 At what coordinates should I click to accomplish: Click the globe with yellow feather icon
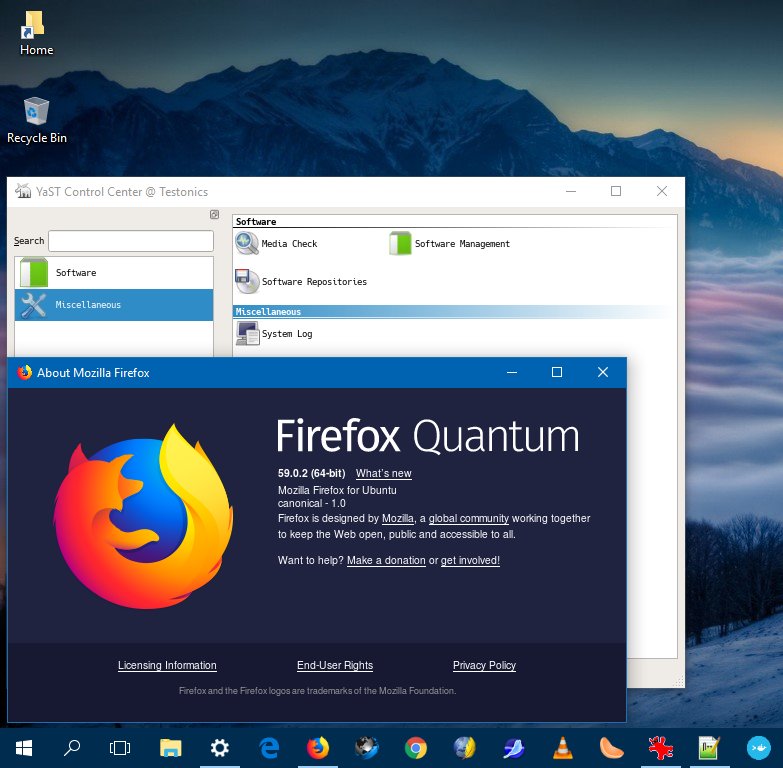coord(464,748)
